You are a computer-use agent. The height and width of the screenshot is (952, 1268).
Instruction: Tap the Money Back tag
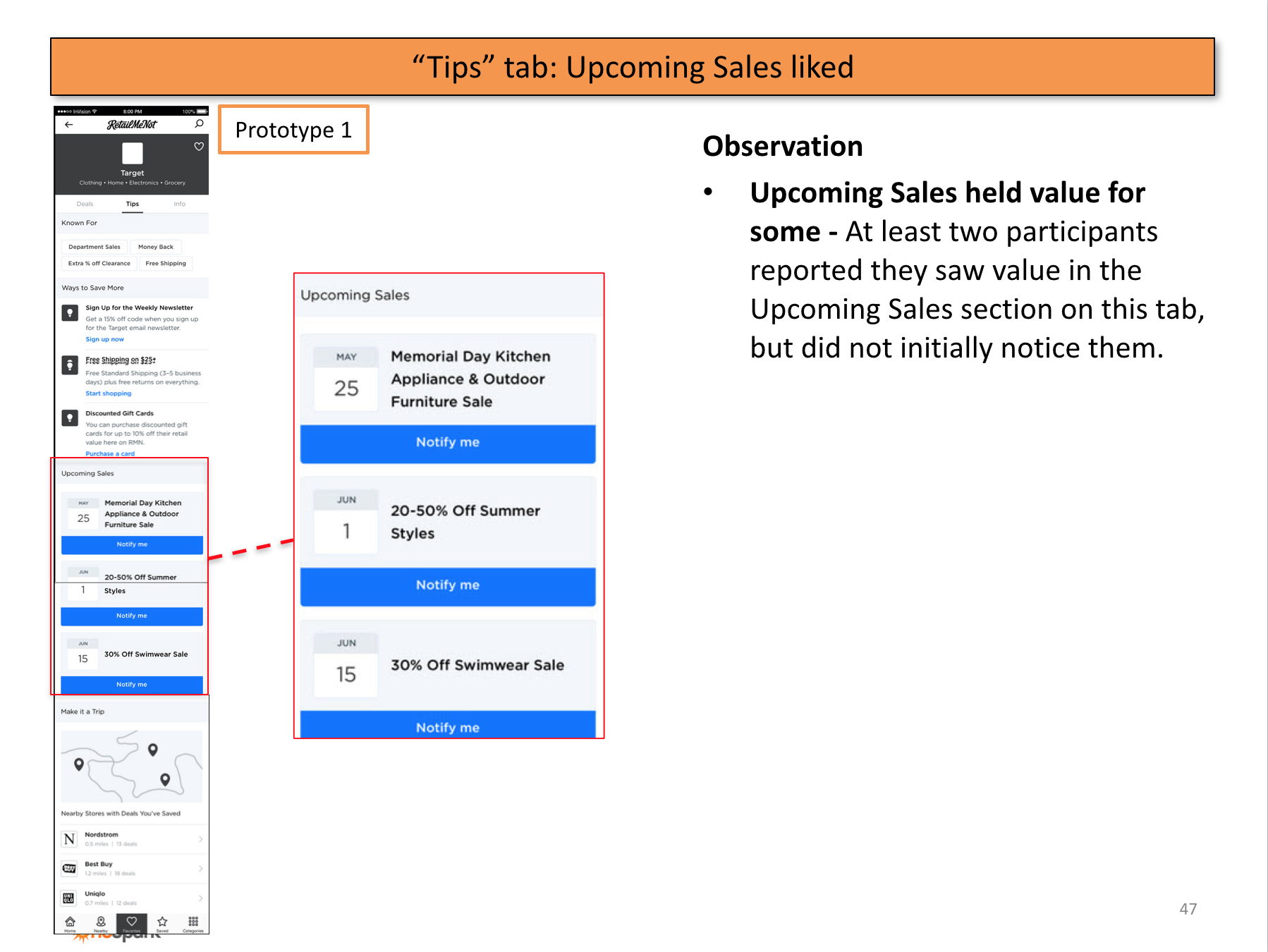click(x=156, y=247)
